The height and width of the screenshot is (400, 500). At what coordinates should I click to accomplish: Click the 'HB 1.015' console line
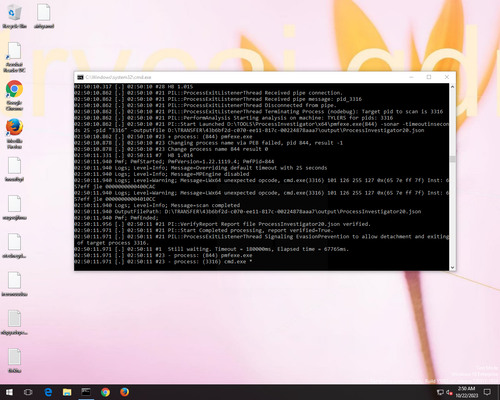(x=133, y=87)
